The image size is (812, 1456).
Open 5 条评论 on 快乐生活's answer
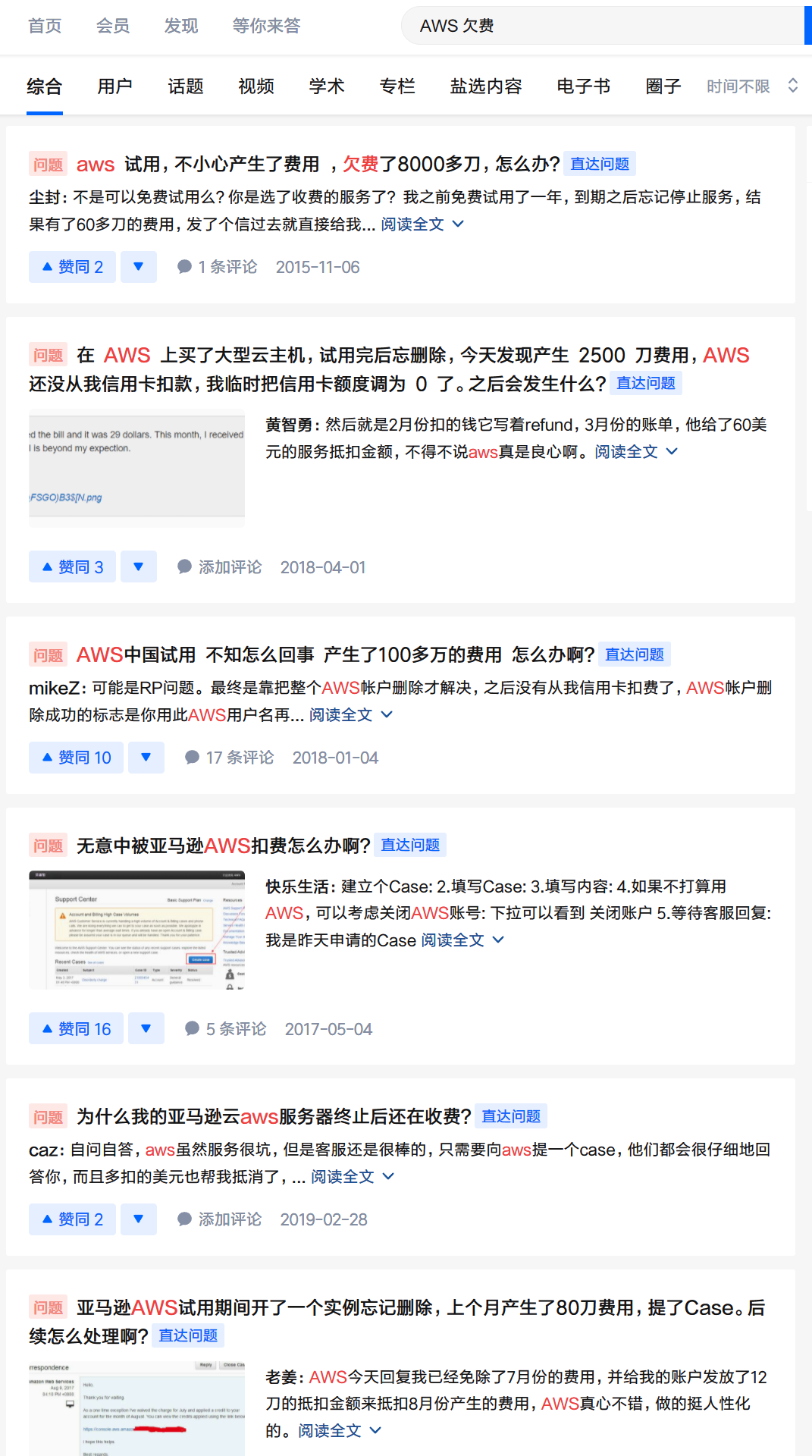225,1029
